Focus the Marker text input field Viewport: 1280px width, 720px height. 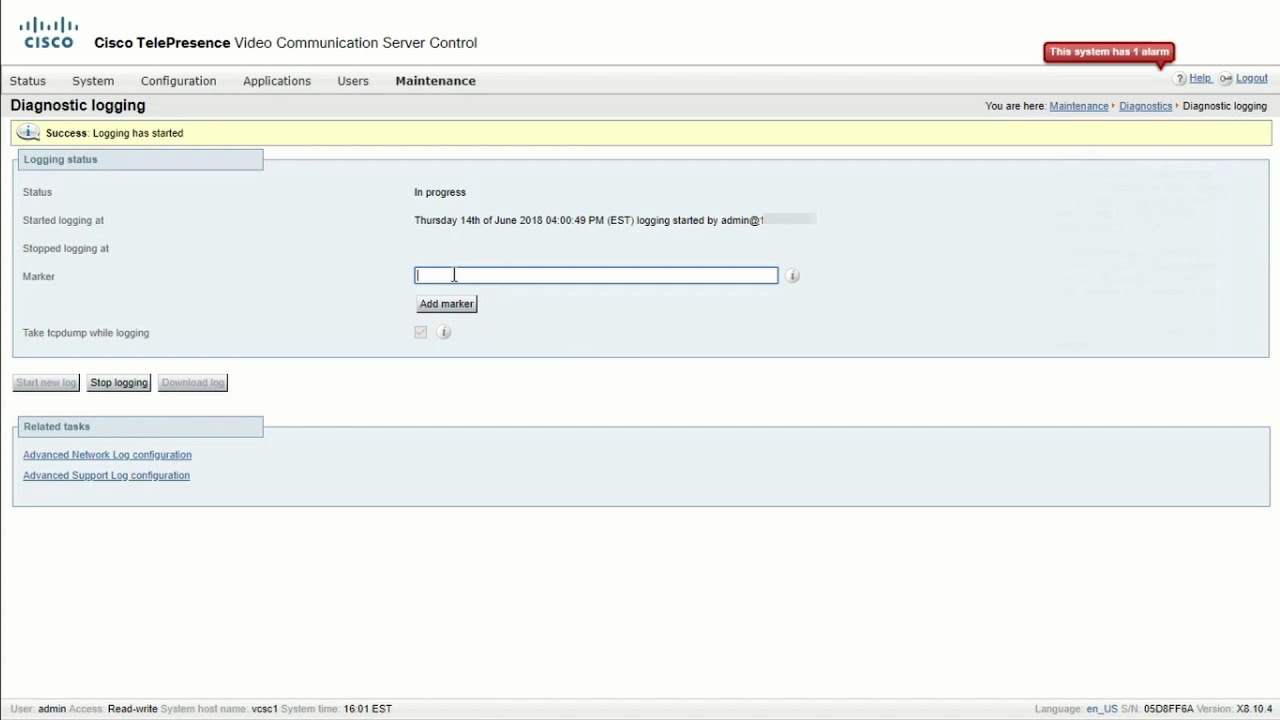click(596, 276)
